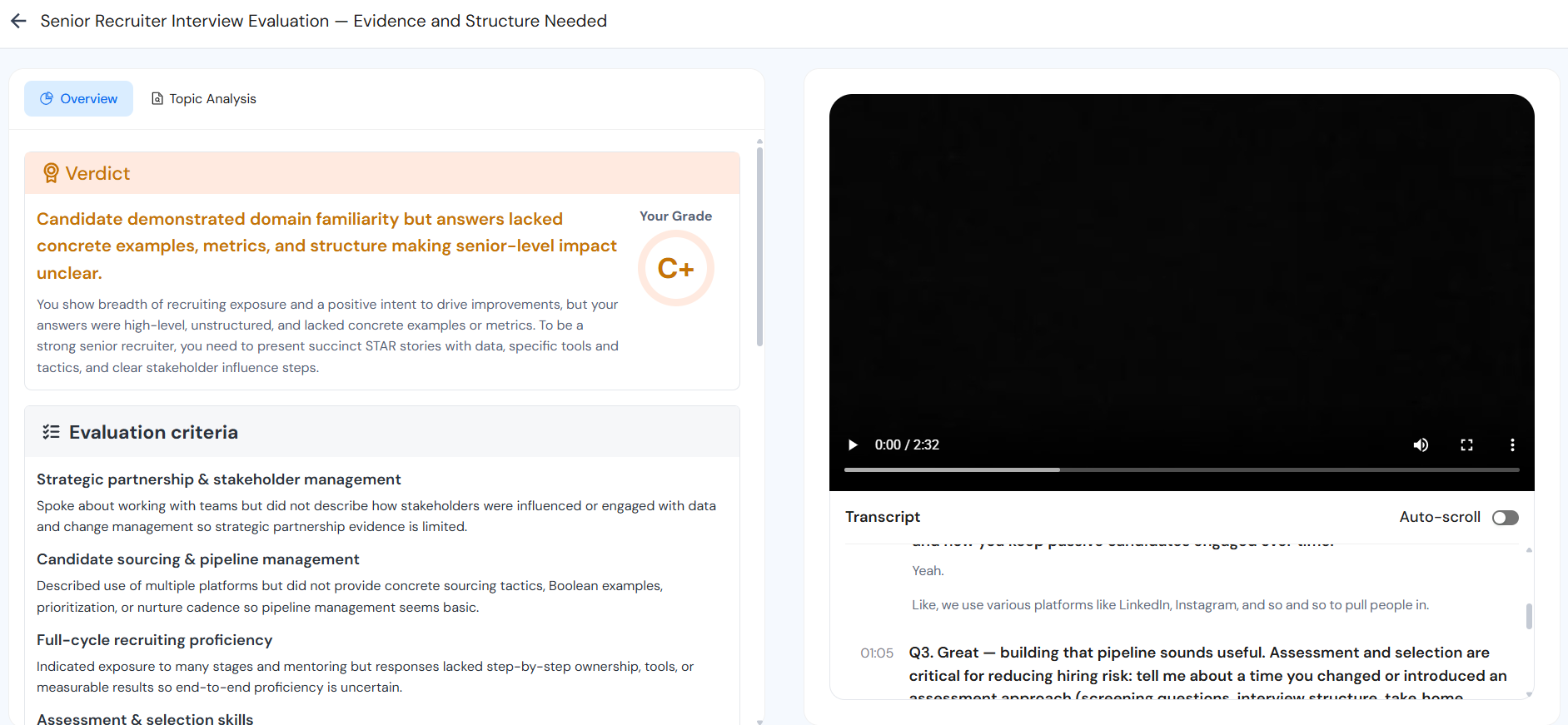This screenshot has width=1568, height=725.
Task: Switch to the Topic Analysis tab
Action: point(203,98)
